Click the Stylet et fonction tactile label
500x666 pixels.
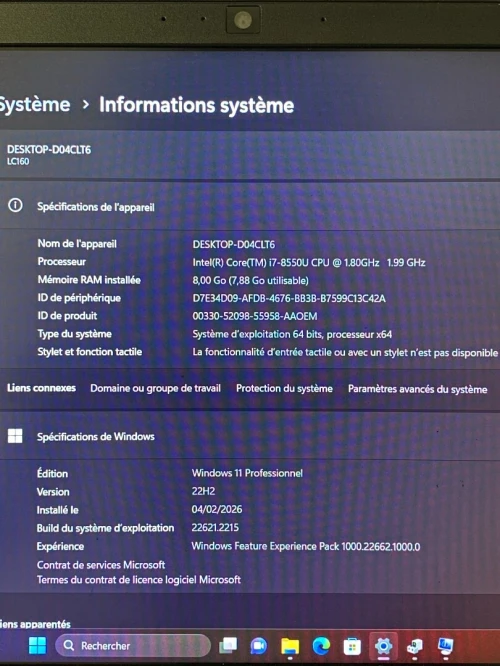90,352
